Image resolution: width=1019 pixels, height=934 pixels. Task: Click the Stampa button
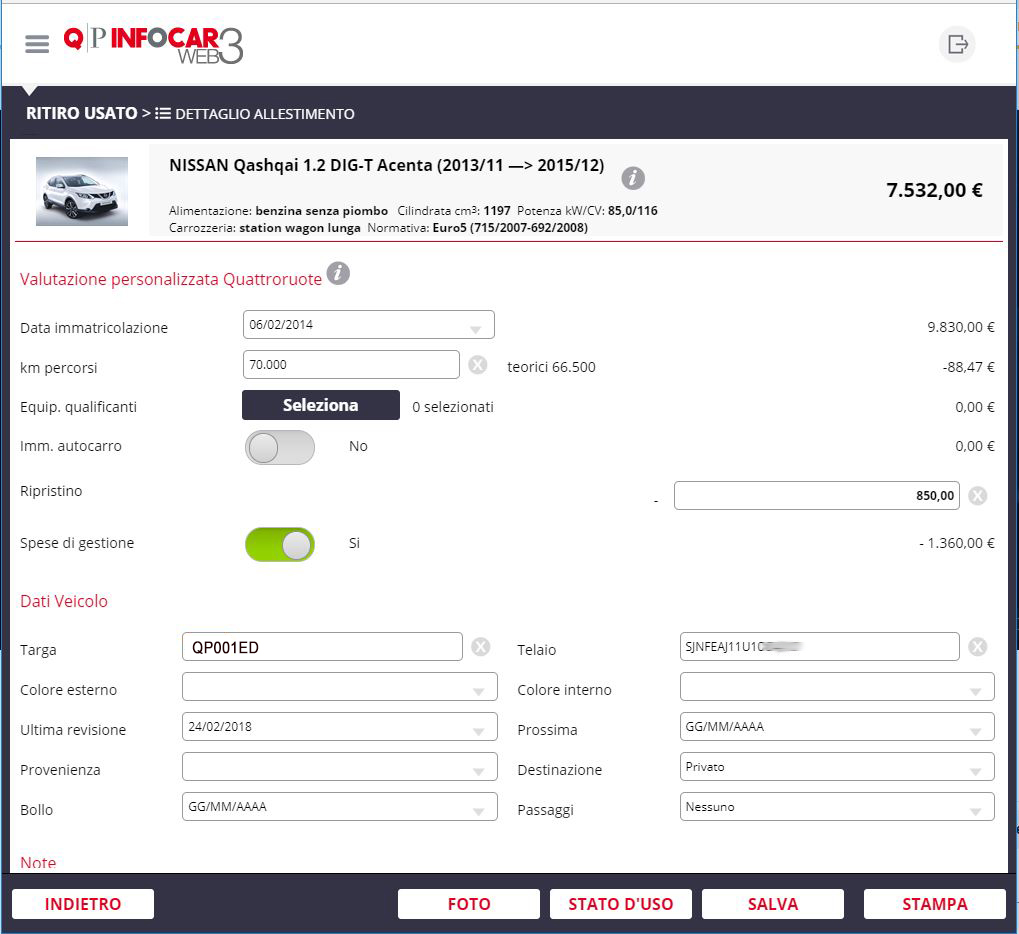935,904
